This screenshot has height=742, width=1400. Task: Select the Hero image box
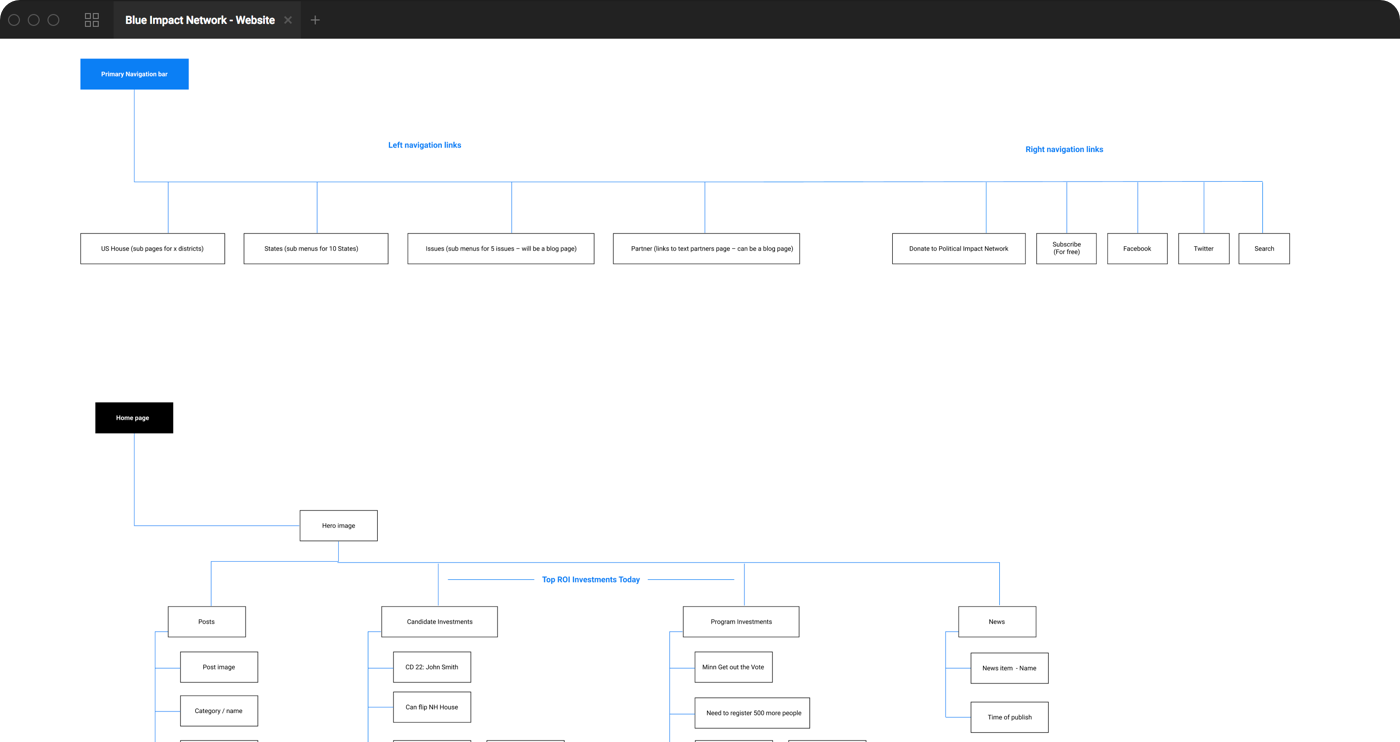click(x=339, y=526)
